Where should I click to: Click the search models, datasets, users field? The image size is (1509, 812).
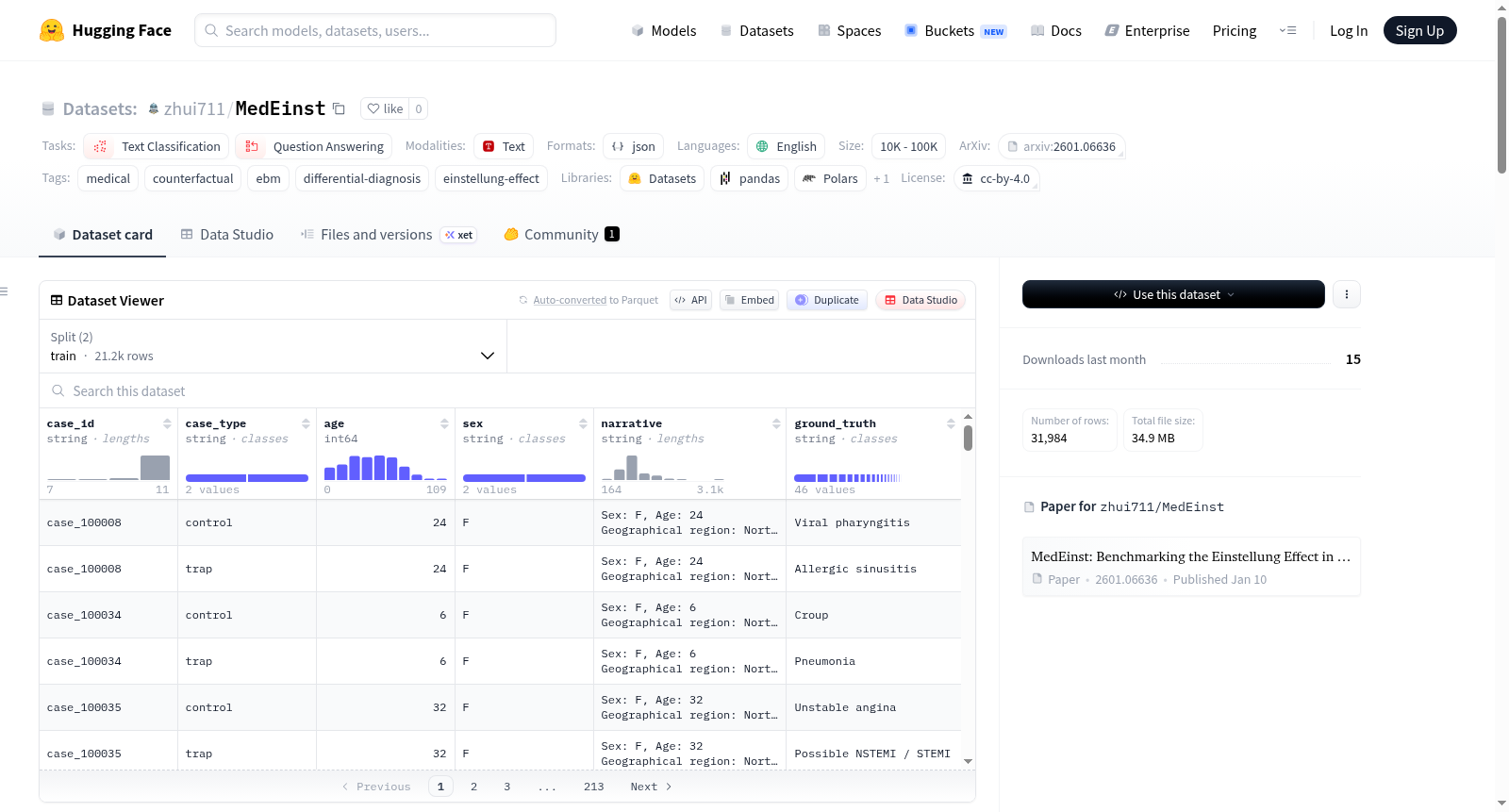pyautogui.click(x=375, y=30)
